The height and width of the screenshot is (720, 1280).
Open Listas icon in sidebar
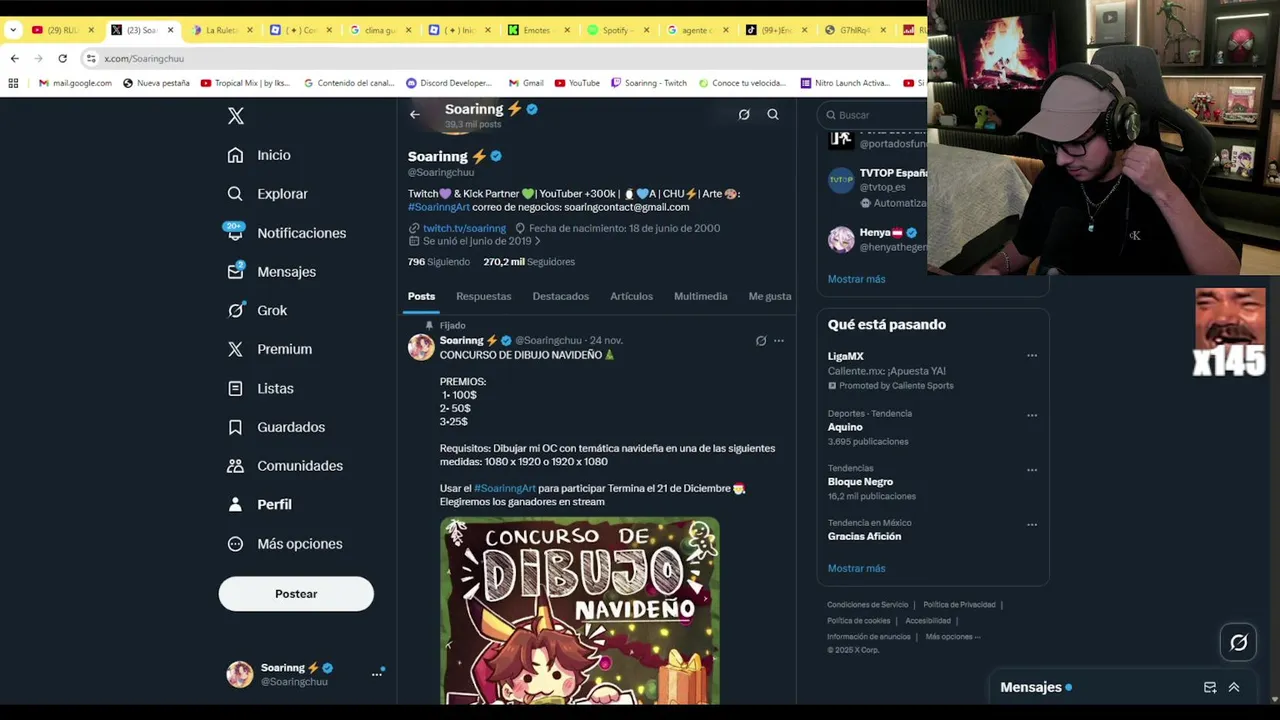(235, 388)
